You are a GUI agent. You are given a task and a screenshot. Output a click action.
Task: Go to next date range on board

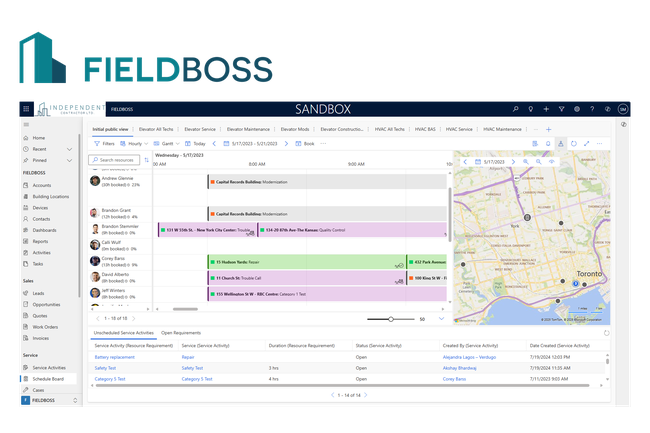[x=286, y=143]
